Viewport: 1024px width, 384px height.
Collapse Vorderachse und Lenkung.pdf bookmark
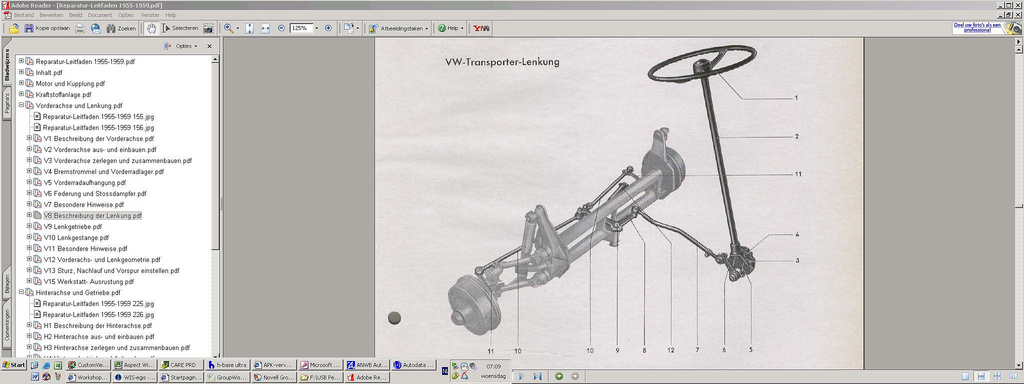point(21,104)
